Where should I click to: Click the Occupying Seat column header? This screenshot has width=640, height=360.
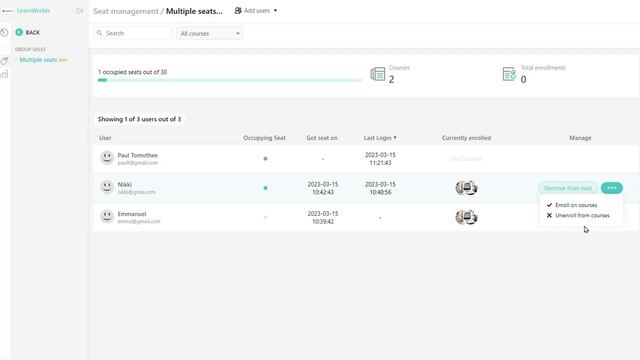(x=264, y=138)
